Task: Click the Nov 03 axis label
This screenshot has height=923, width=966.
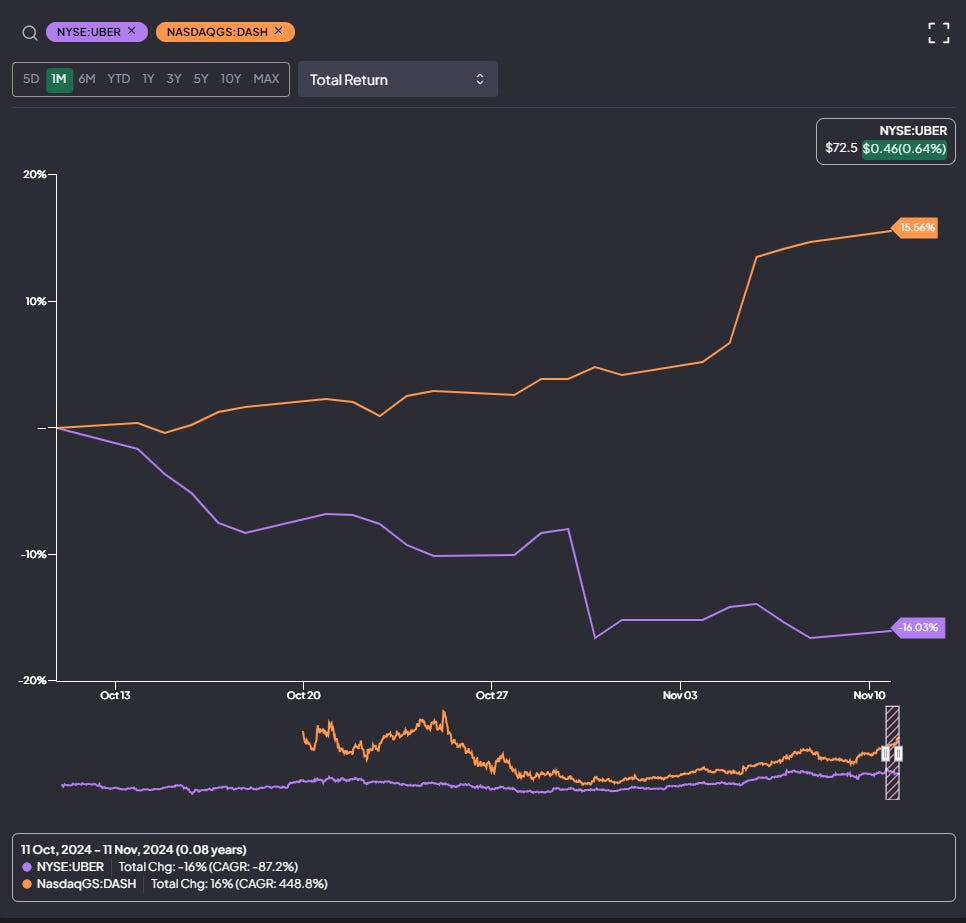Action: [680, 696]
